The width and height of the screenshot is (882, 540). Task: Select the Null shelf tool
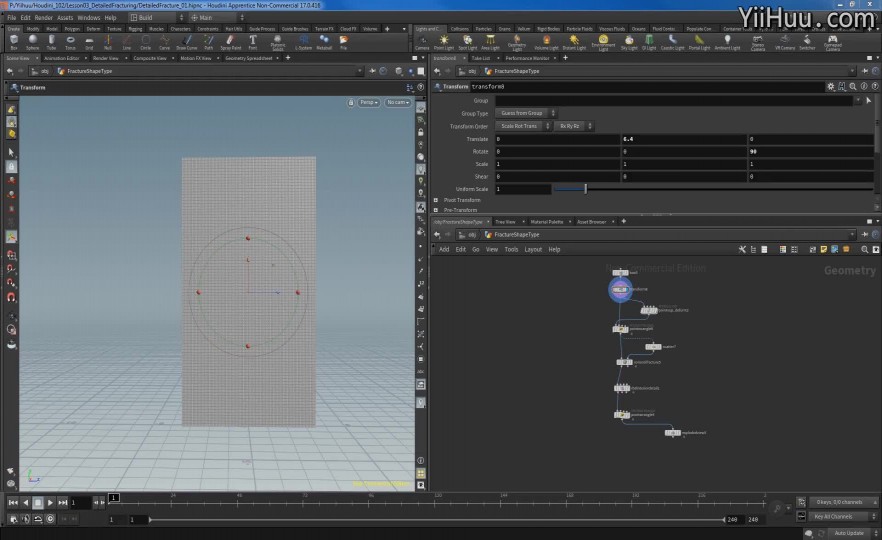(108, 42)
